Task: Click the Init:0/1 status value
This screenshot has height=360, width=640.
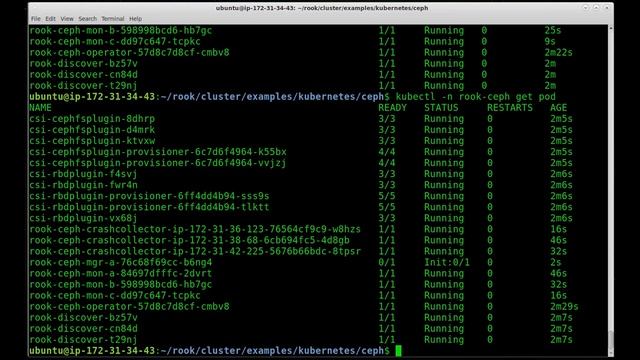Action: 447,262
